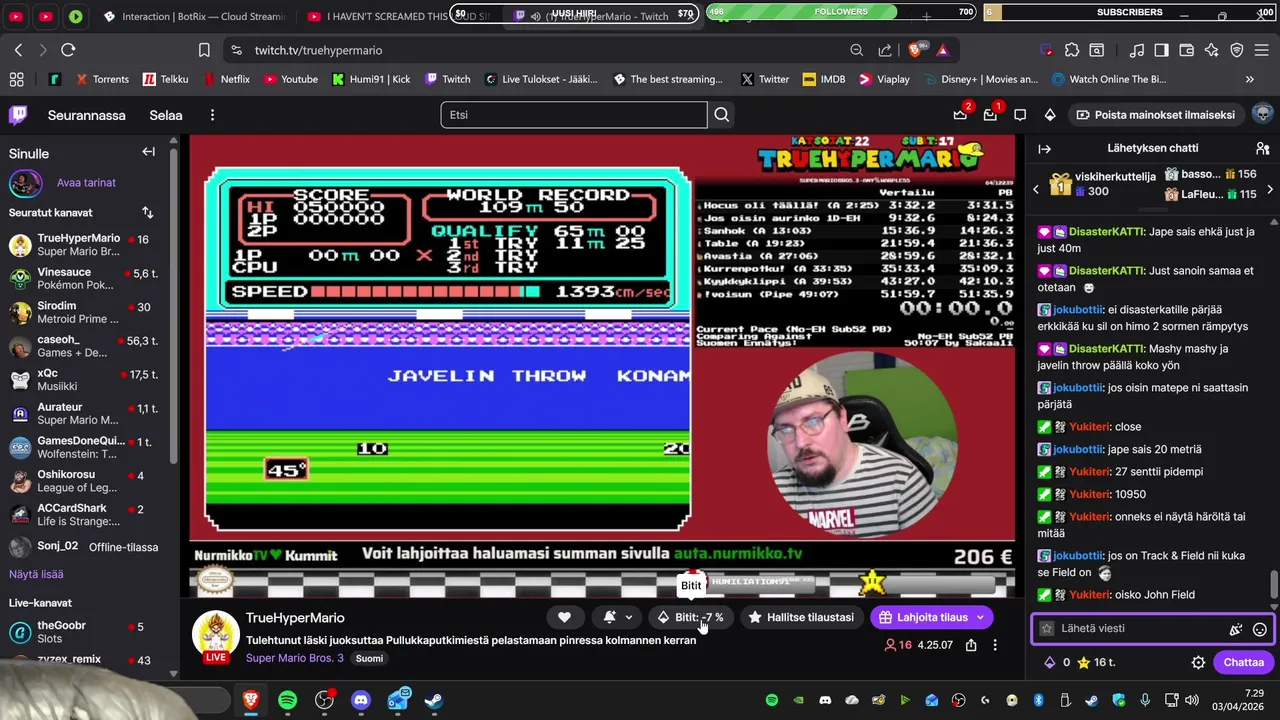
Task: Click the TrueHyperMario channel avatar
Action: click(x=216, y=634)
